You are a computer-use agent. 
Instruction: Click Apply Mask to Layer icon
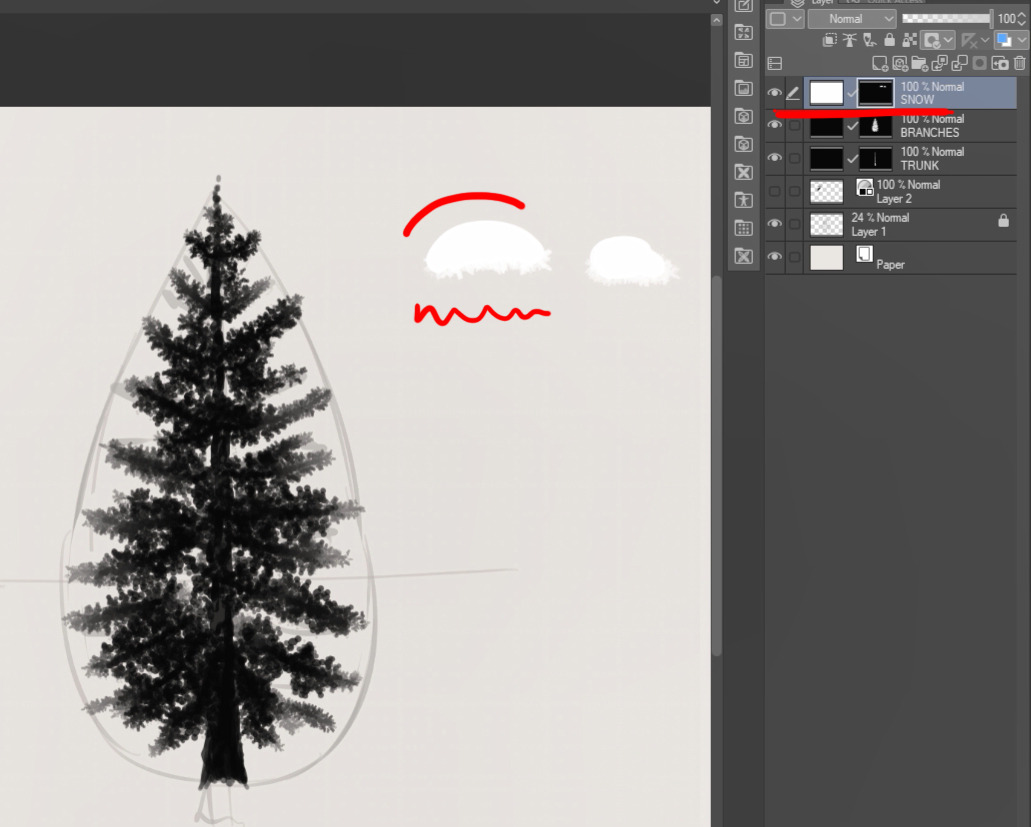(x=1000, y=63)
